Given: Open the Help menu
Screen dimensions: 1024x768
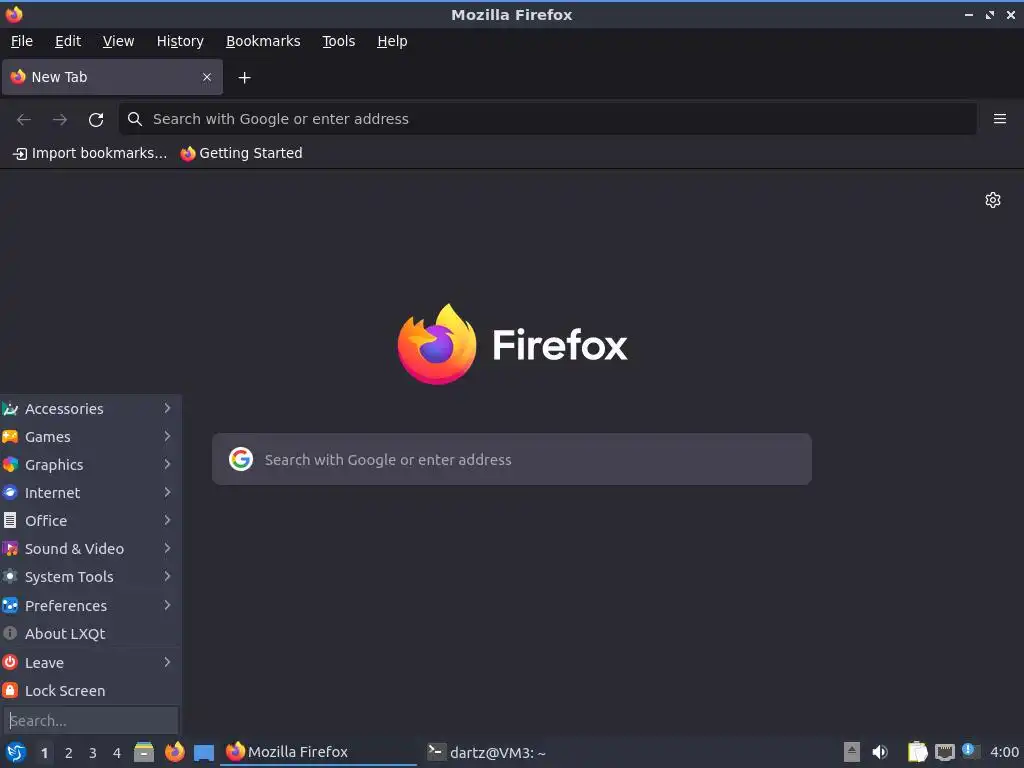Looking at the screenshot, I should tap(392, 41).
